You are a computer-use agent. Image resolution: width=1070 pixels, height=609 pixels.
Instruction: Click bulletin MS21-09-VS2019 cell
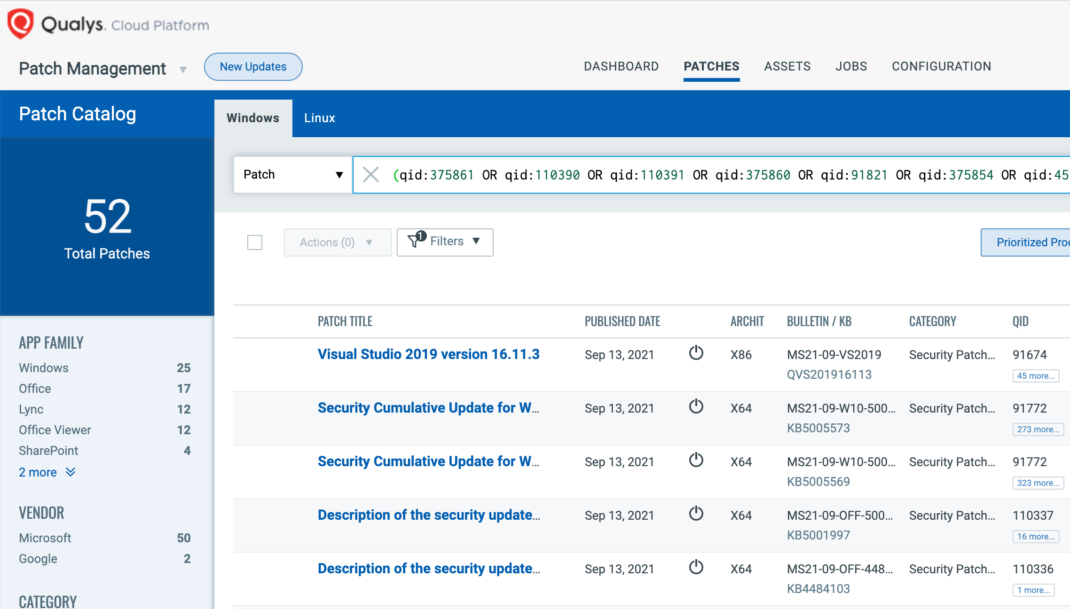[834, 355]
